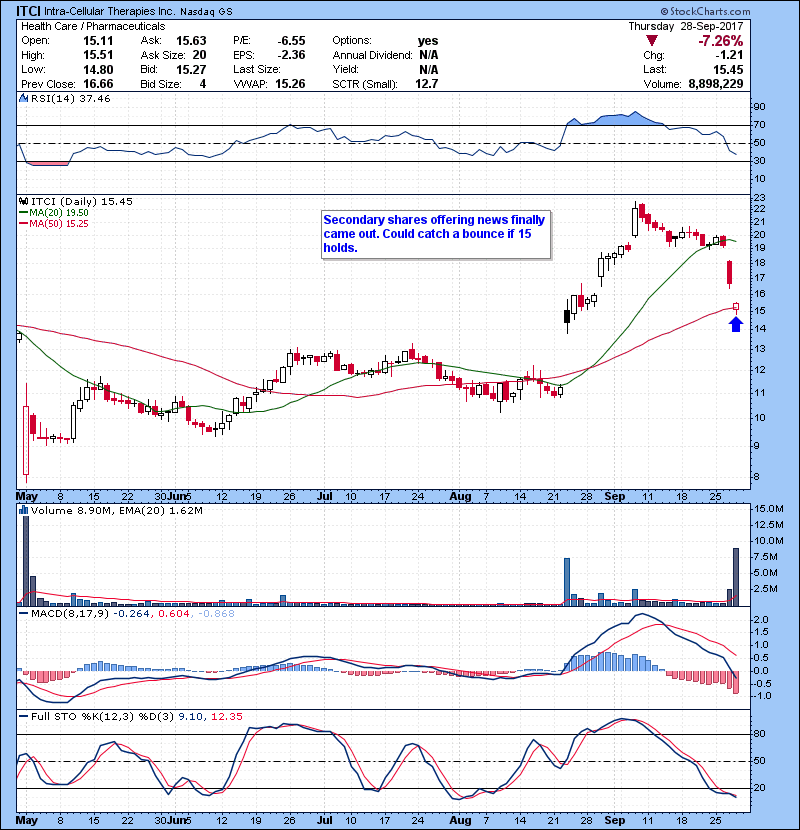Click the Intra-Cellular Therapies Inc. company name
Viewport: 800px width, 830px height.
[x=110, y=11]
